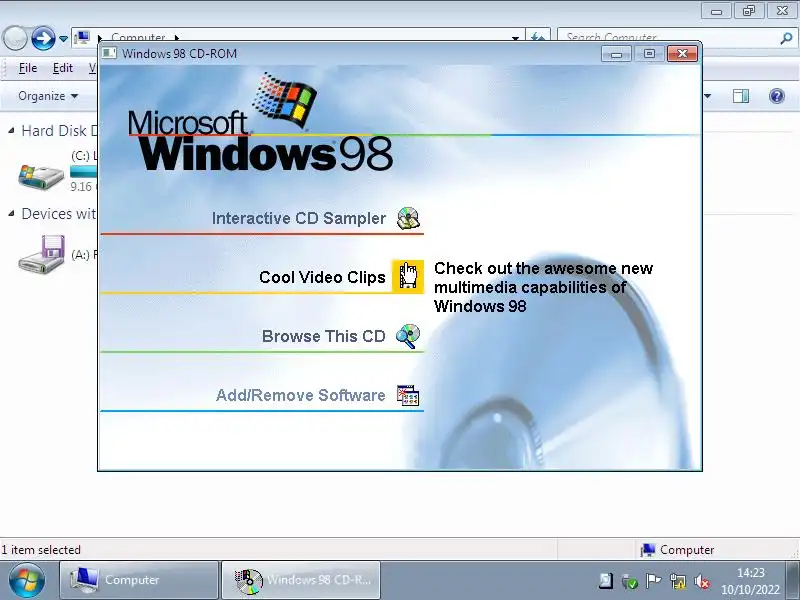The height and width of the screenshot is (600, 800).
Task: Restore down the Explorer window
Action: pyautogui.click(x=749, y=11)
